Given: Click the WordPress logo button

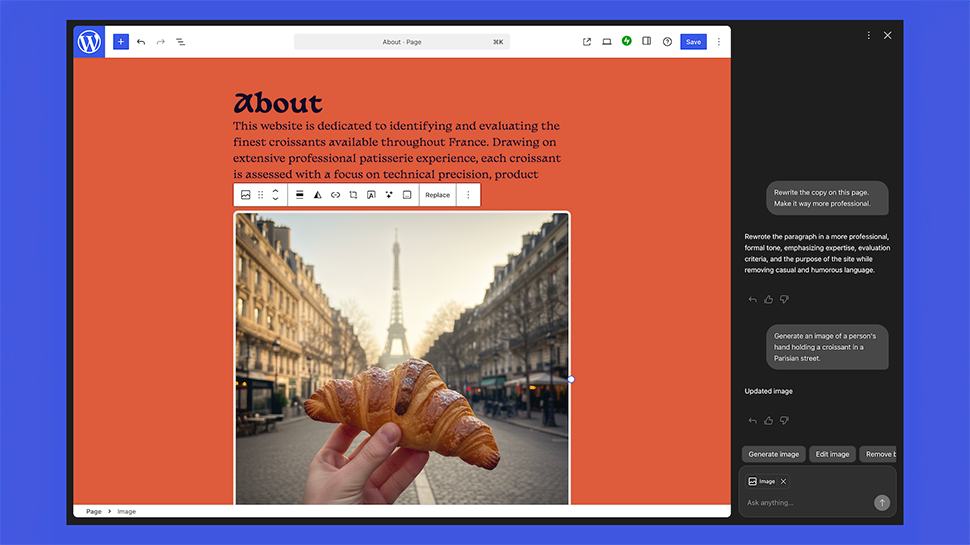Looking at the screenshot, I should [89, 42].
